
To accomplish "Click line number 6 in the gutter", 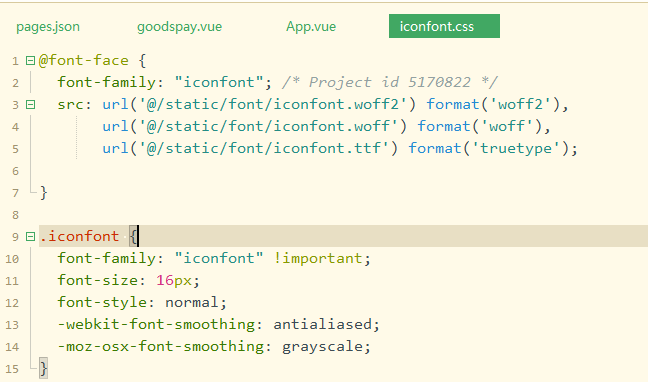I will tap(15, 171).
